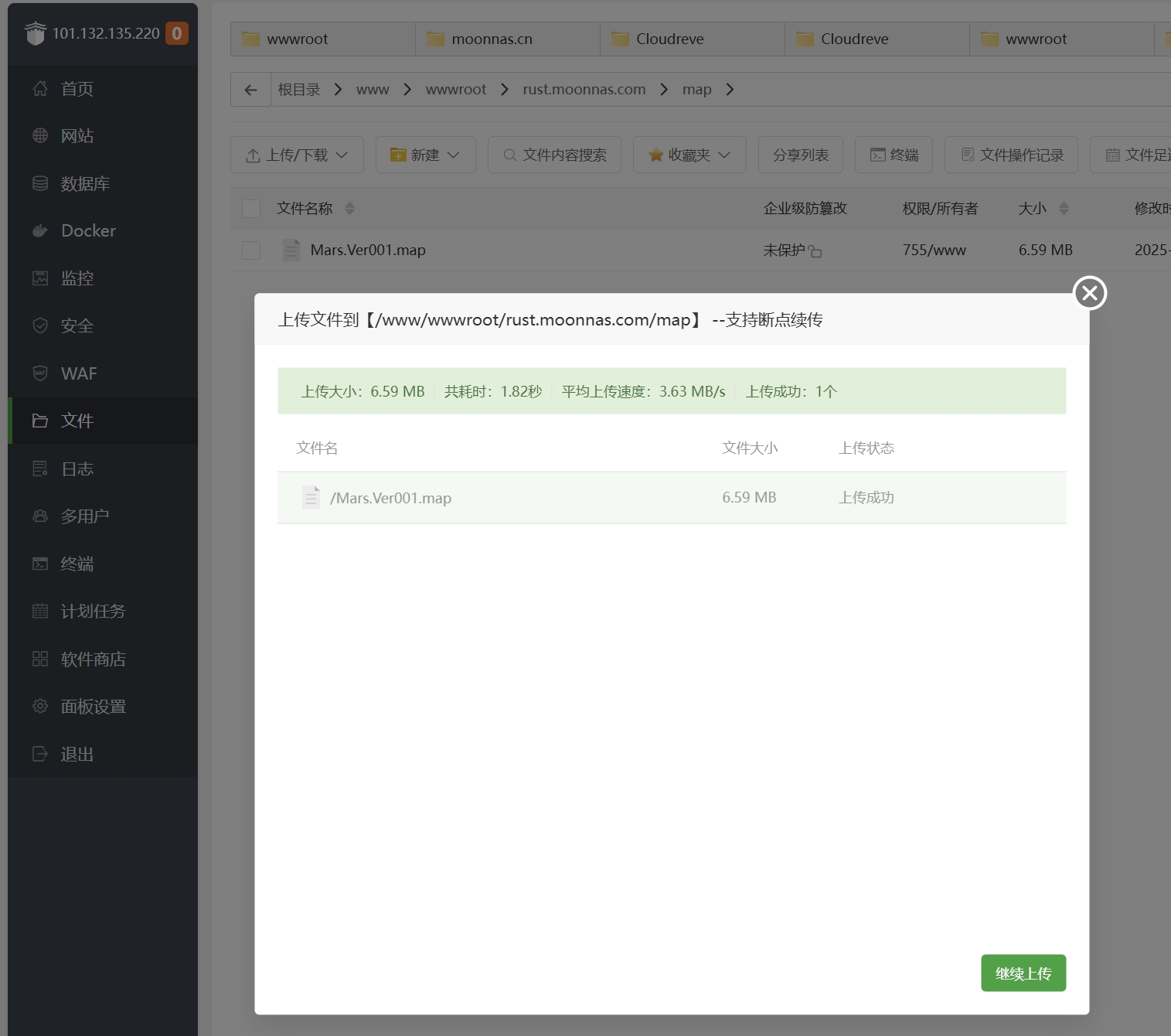Click the 权限/所有者 column header
Screen dimensions: 1171x1036
[940, 209]
